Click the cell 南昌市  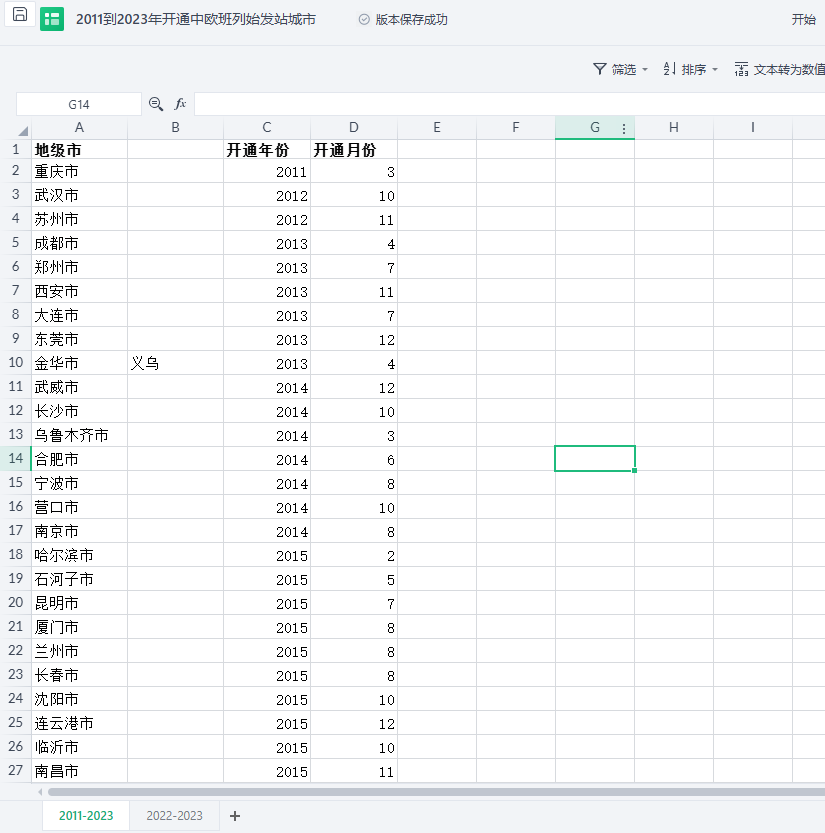(79, 771)
